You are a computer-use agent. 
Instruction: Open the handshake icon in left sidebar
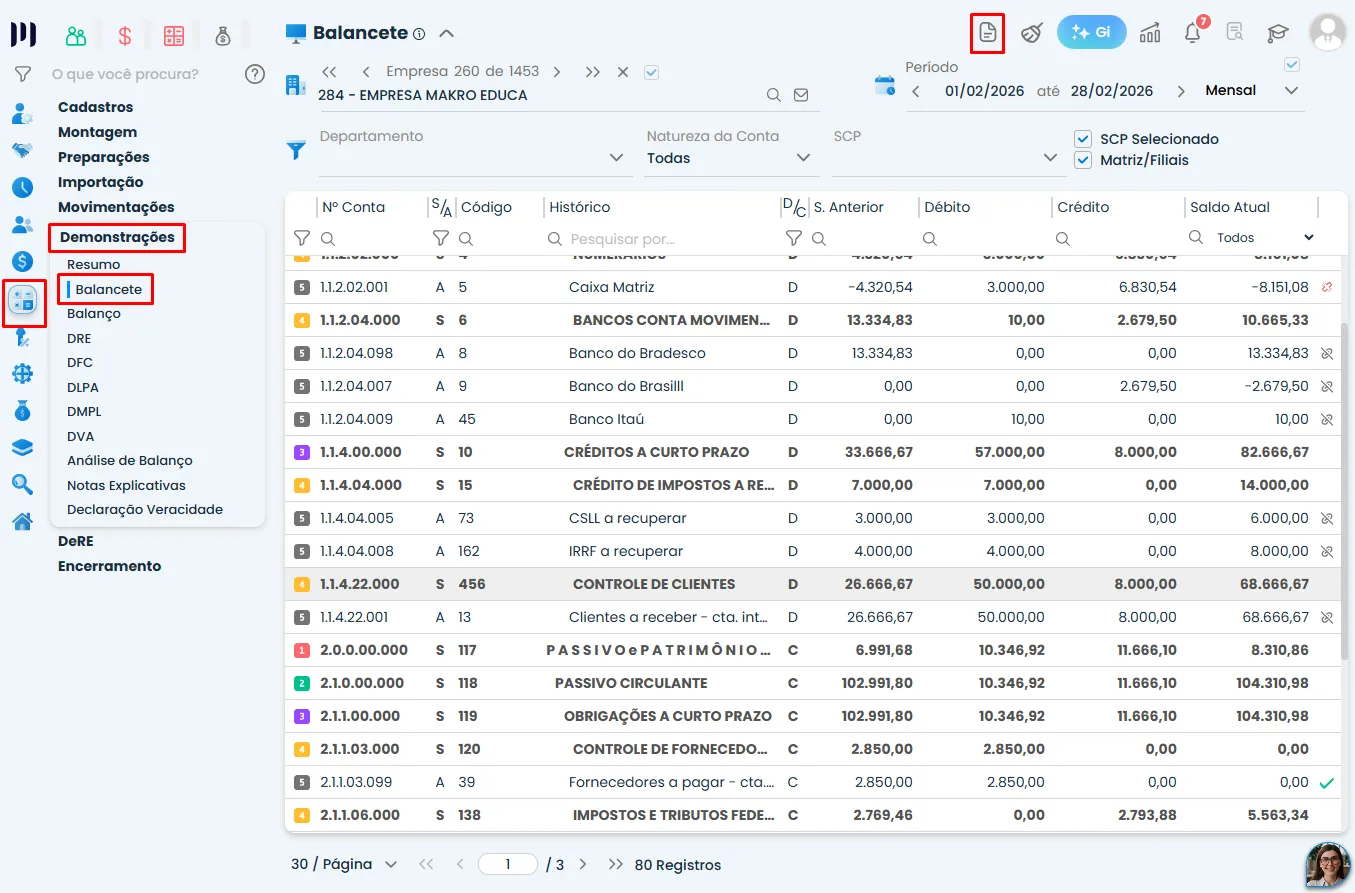22,150
